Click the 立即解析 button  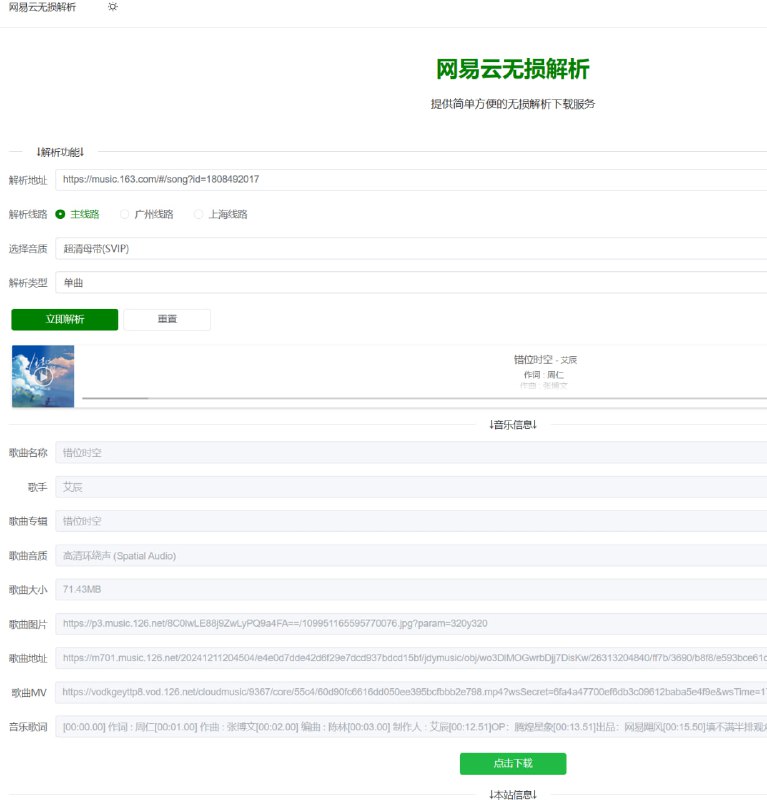coord(65,319)
